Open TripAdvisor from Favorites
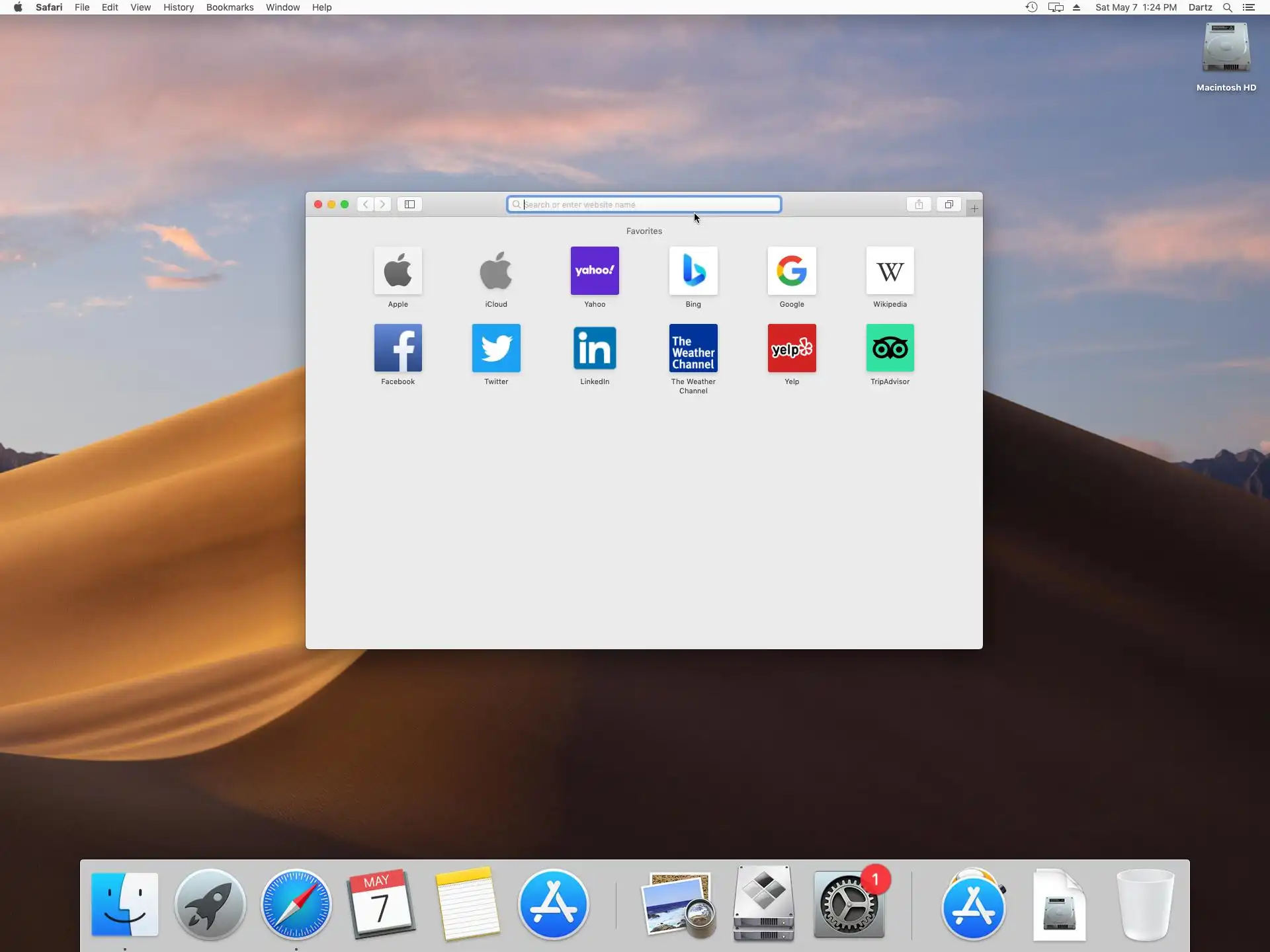1270x952 pixels. (890, 348)
